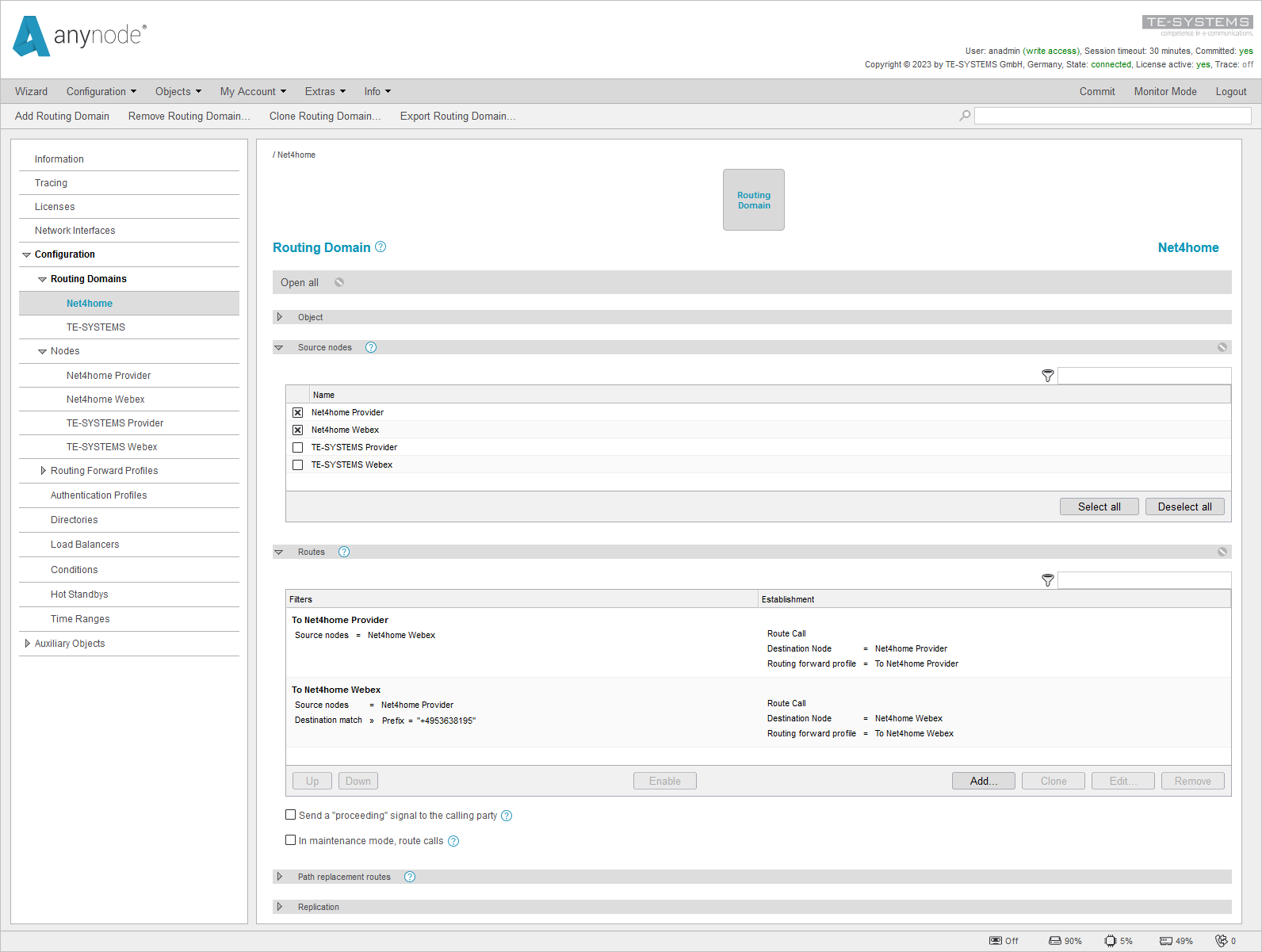1262x952 pixels.
Task: Open help for proceeding signal option
Action: click(x=507, y=816)
